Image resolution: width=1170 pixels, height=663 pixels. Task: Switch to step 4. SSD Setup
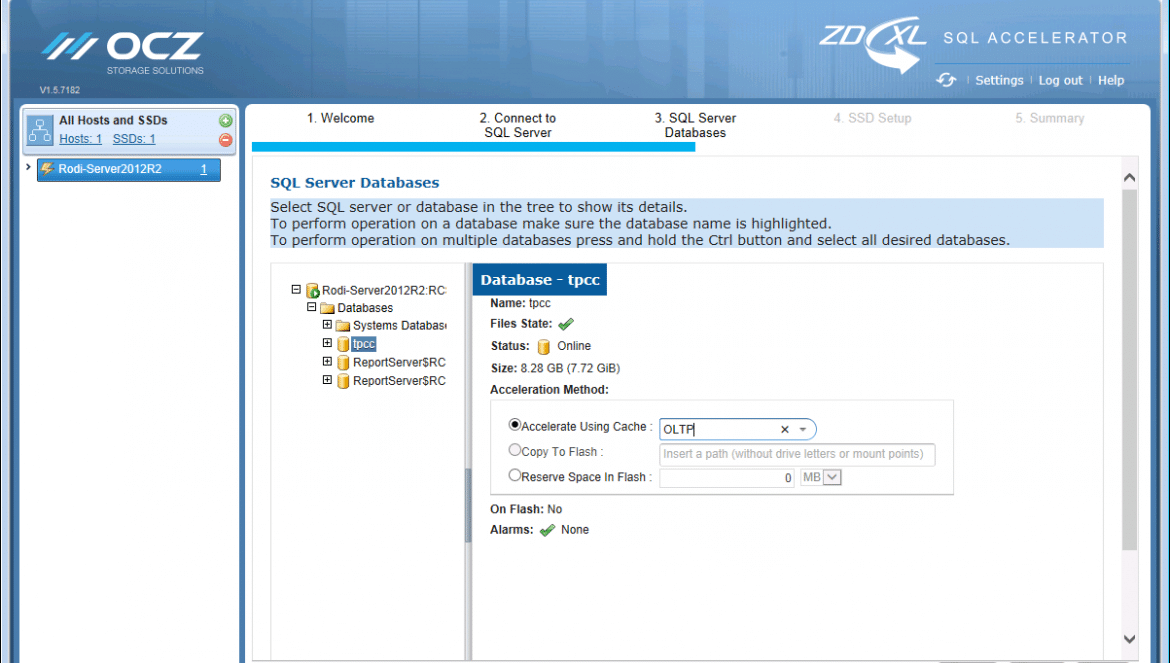click(x=872, y=119)
